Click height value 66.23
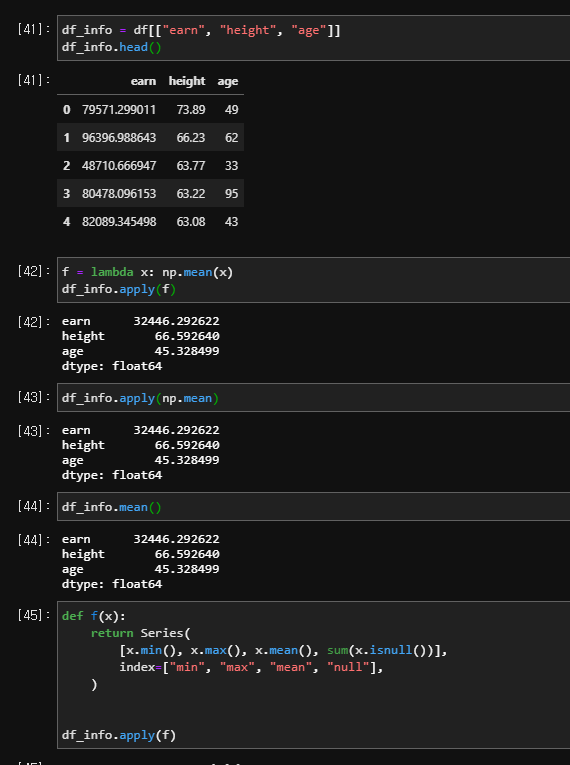570x765 pixels. tap(191, 138)
